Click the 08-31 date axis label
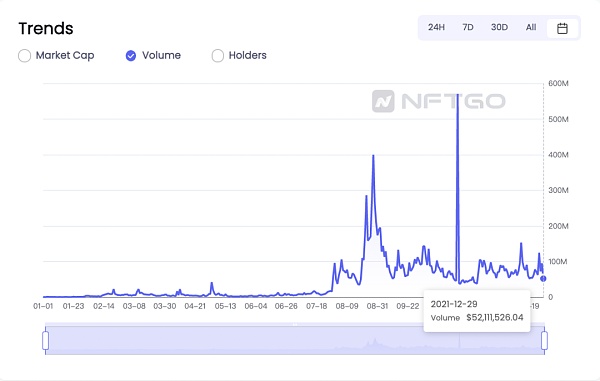The image size is (600, 381). coord(377,306)
